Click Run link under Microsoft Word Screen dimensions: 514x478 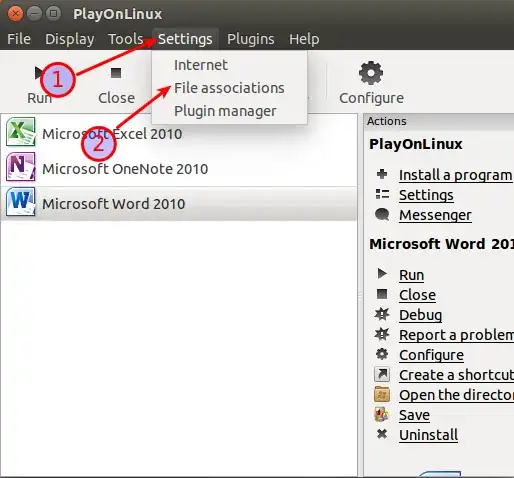tap(412, 275)
